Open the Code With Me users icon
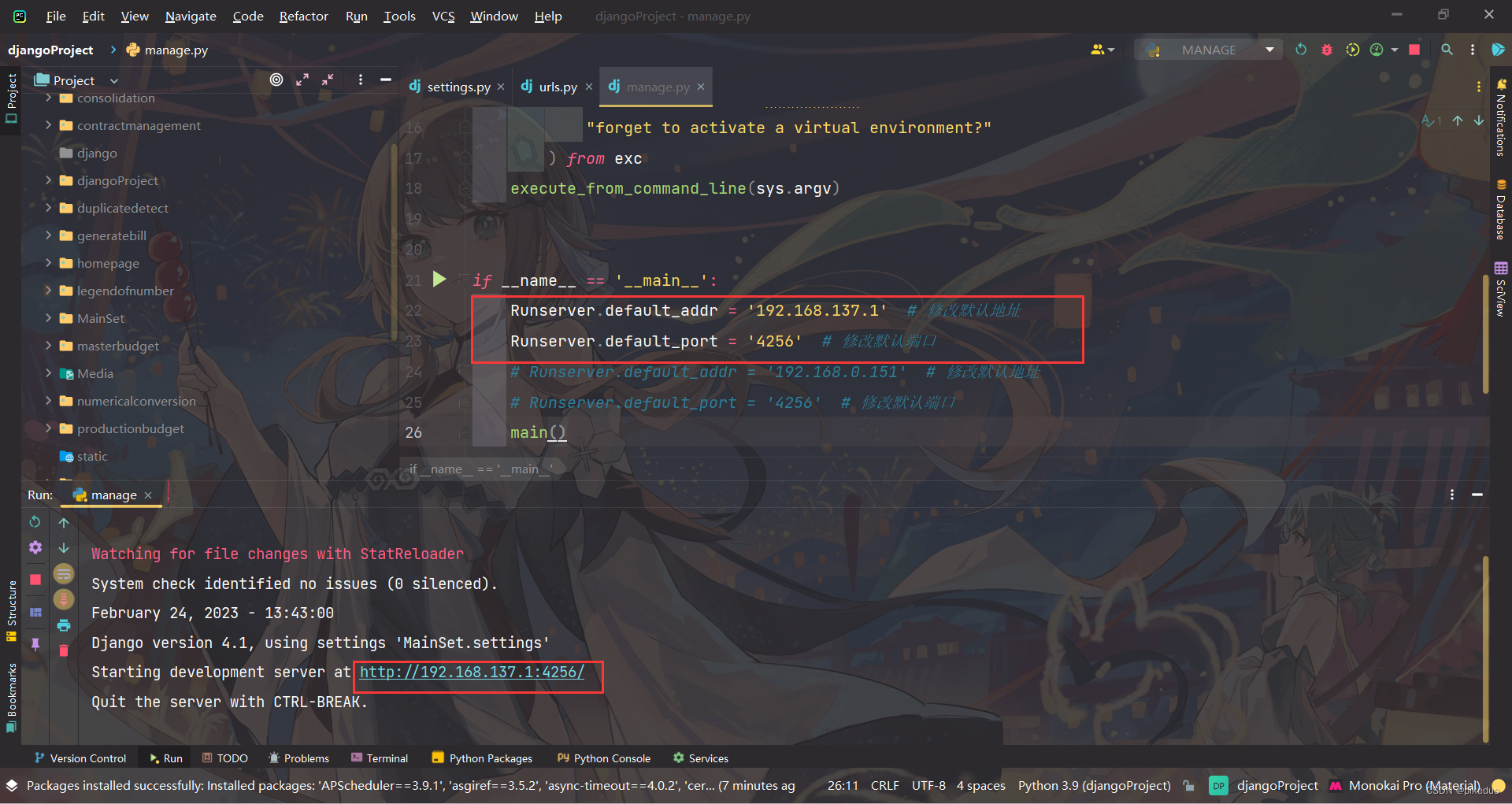Viewport: 1512px width, 804px height. [x=1102, y=50]
